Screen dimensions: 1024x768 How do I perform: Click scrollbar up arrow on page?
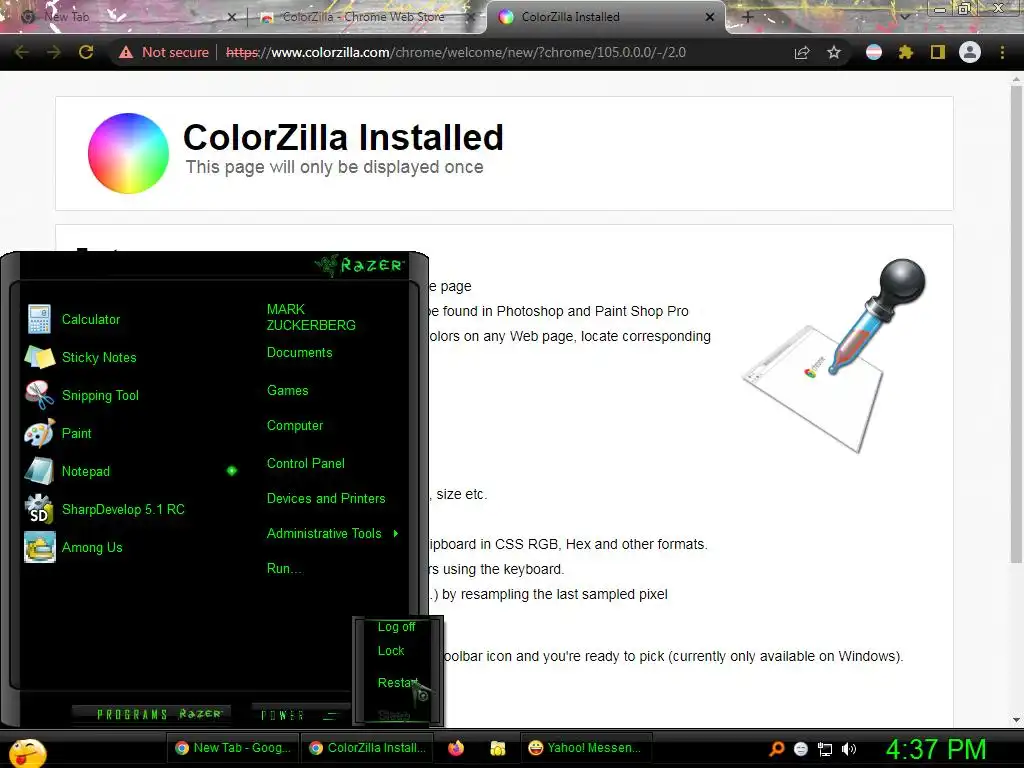point(1016,79)
